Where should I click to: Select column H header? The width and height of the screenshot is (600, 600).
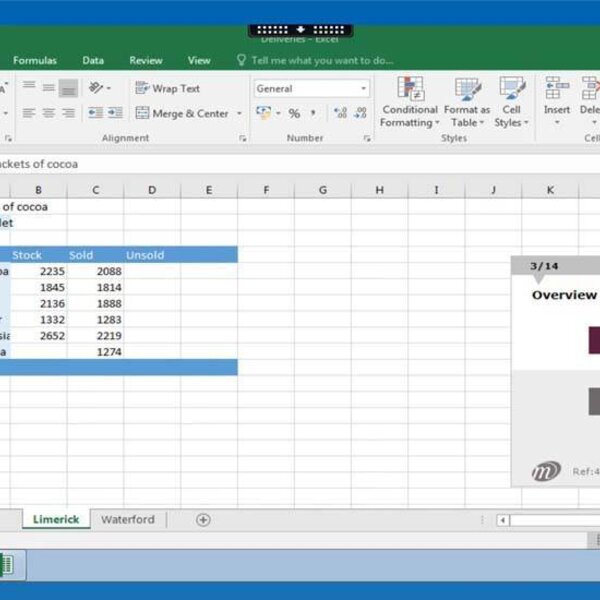coord(380,190)
